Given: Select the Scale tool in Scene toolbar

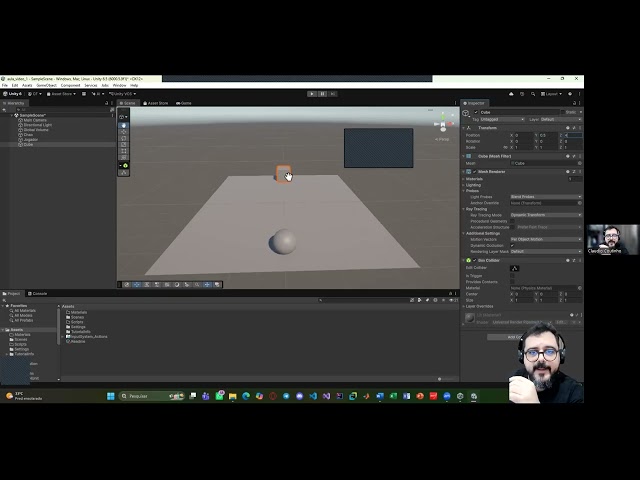Looking at the screenshot, I should [124, 144].
